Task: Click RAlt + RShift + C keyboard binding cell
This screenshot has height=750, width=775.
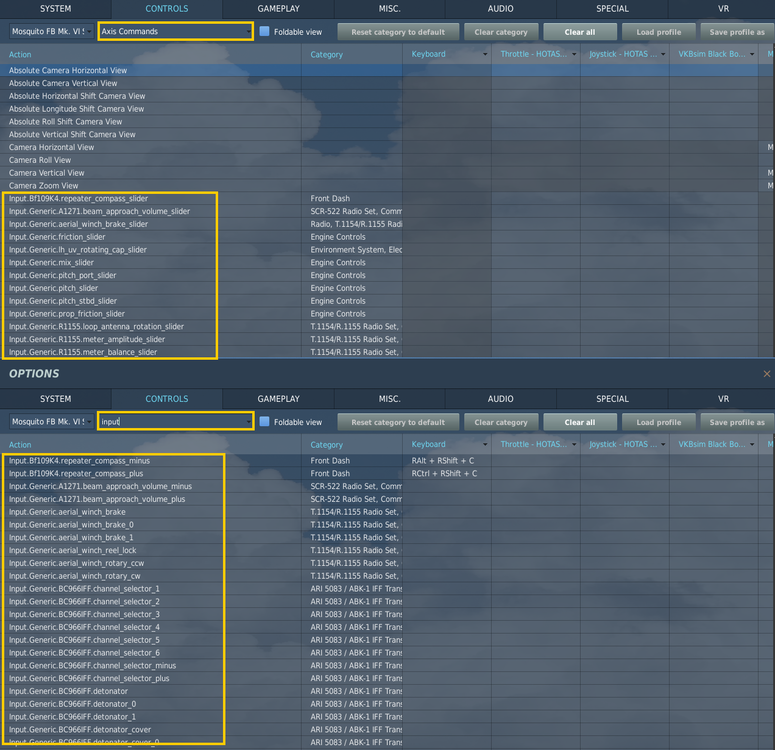Action: click(x=447, y=461)
